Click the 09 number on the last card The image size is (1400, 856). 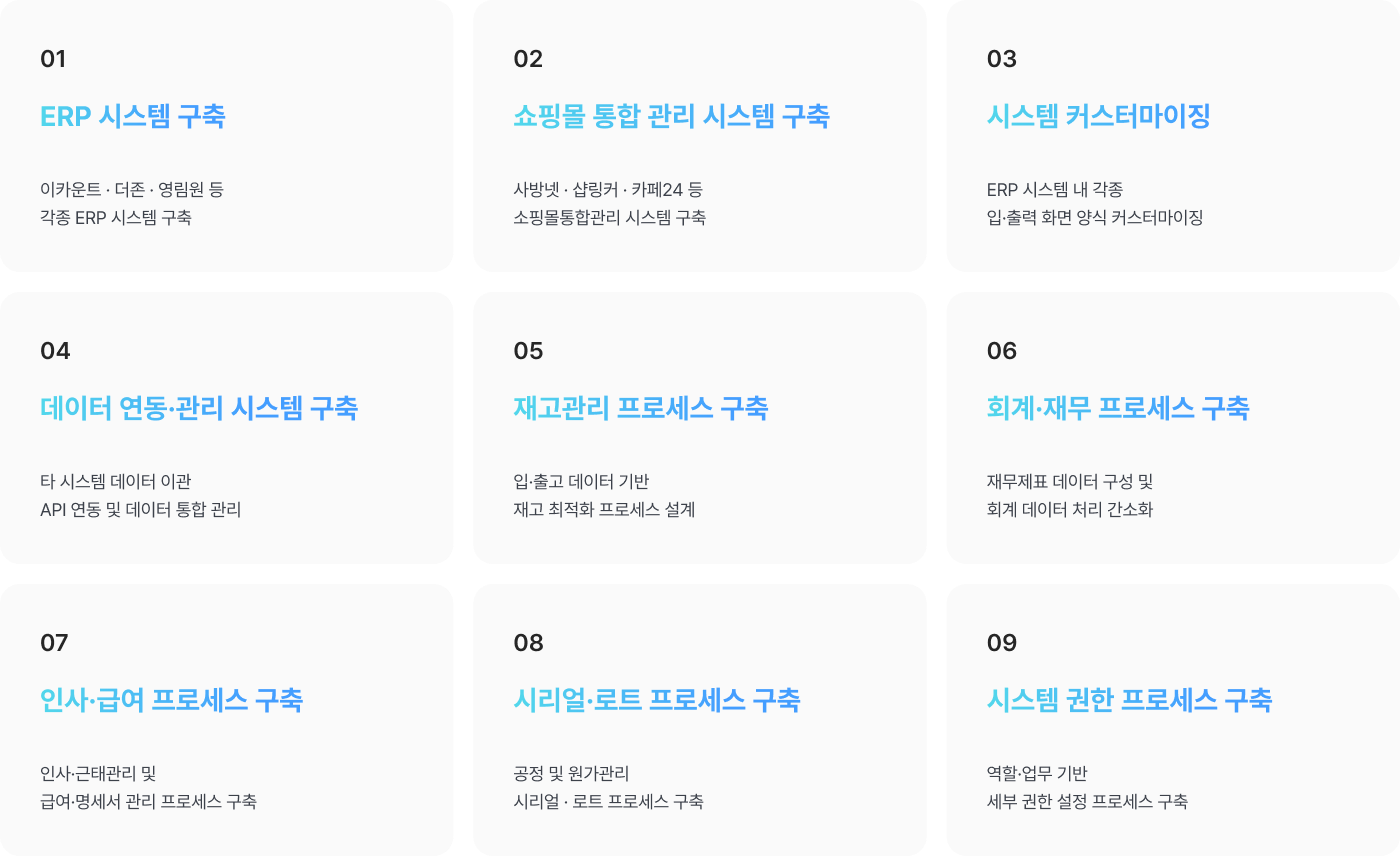coord(1001,643)
